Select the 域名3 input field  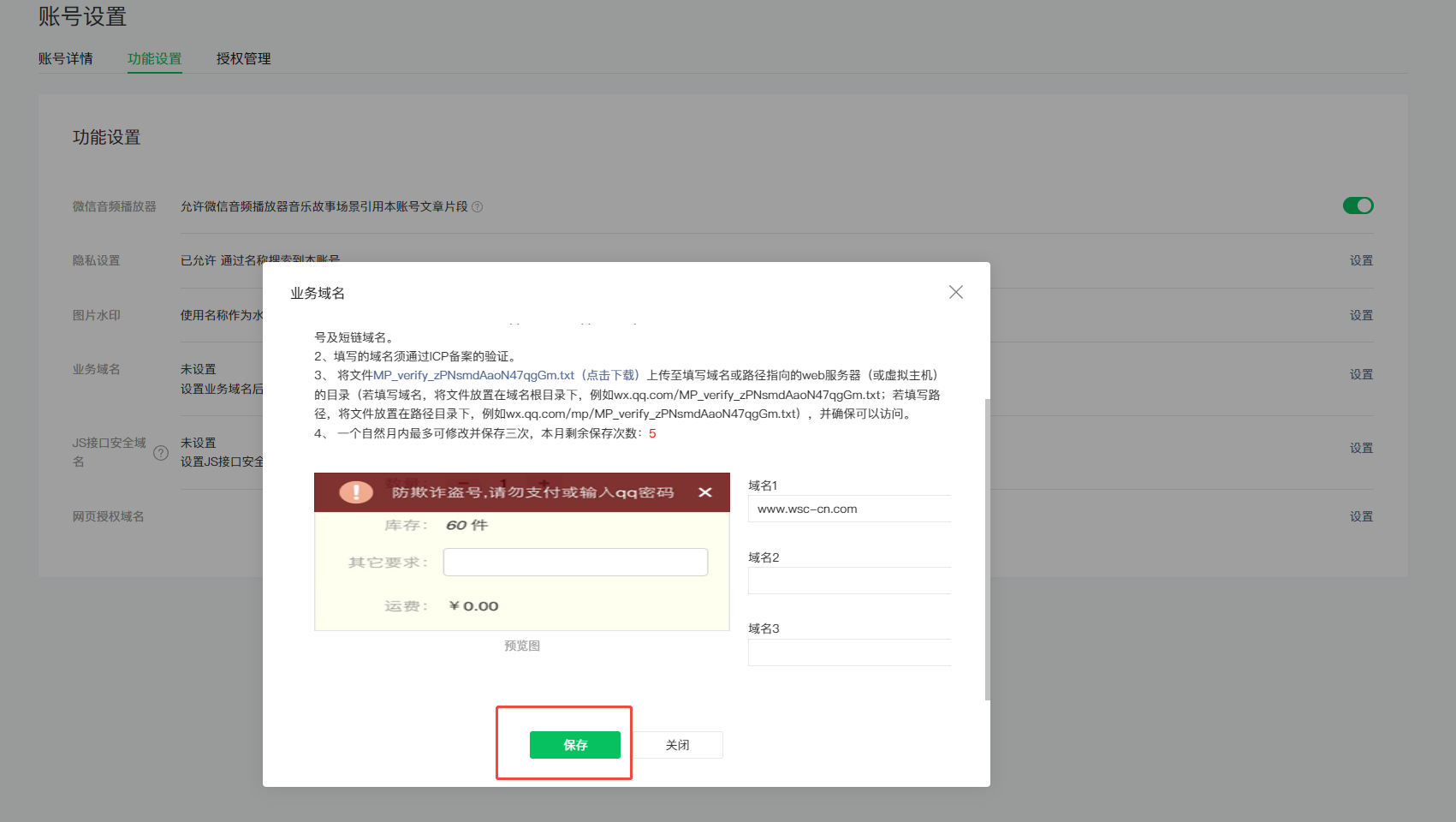(x=848, y=652)
